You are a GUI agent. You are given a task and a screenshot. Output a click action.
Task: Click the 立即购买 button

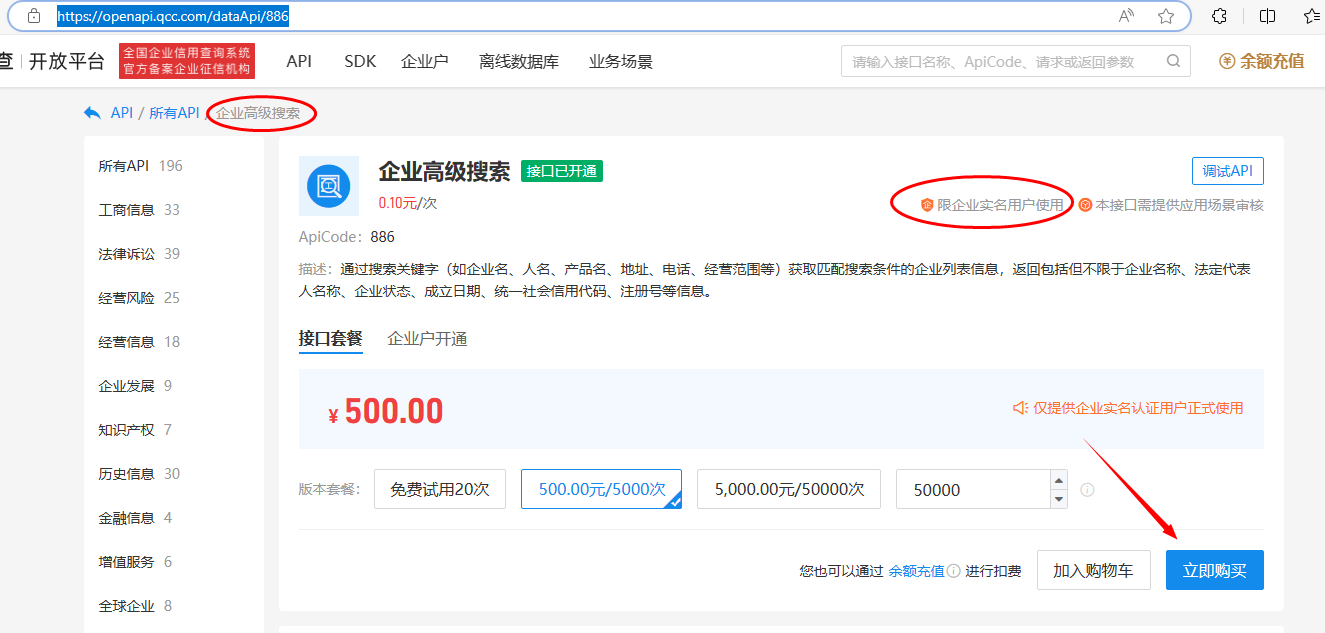pyautogui.click(x=1215, y=570)
